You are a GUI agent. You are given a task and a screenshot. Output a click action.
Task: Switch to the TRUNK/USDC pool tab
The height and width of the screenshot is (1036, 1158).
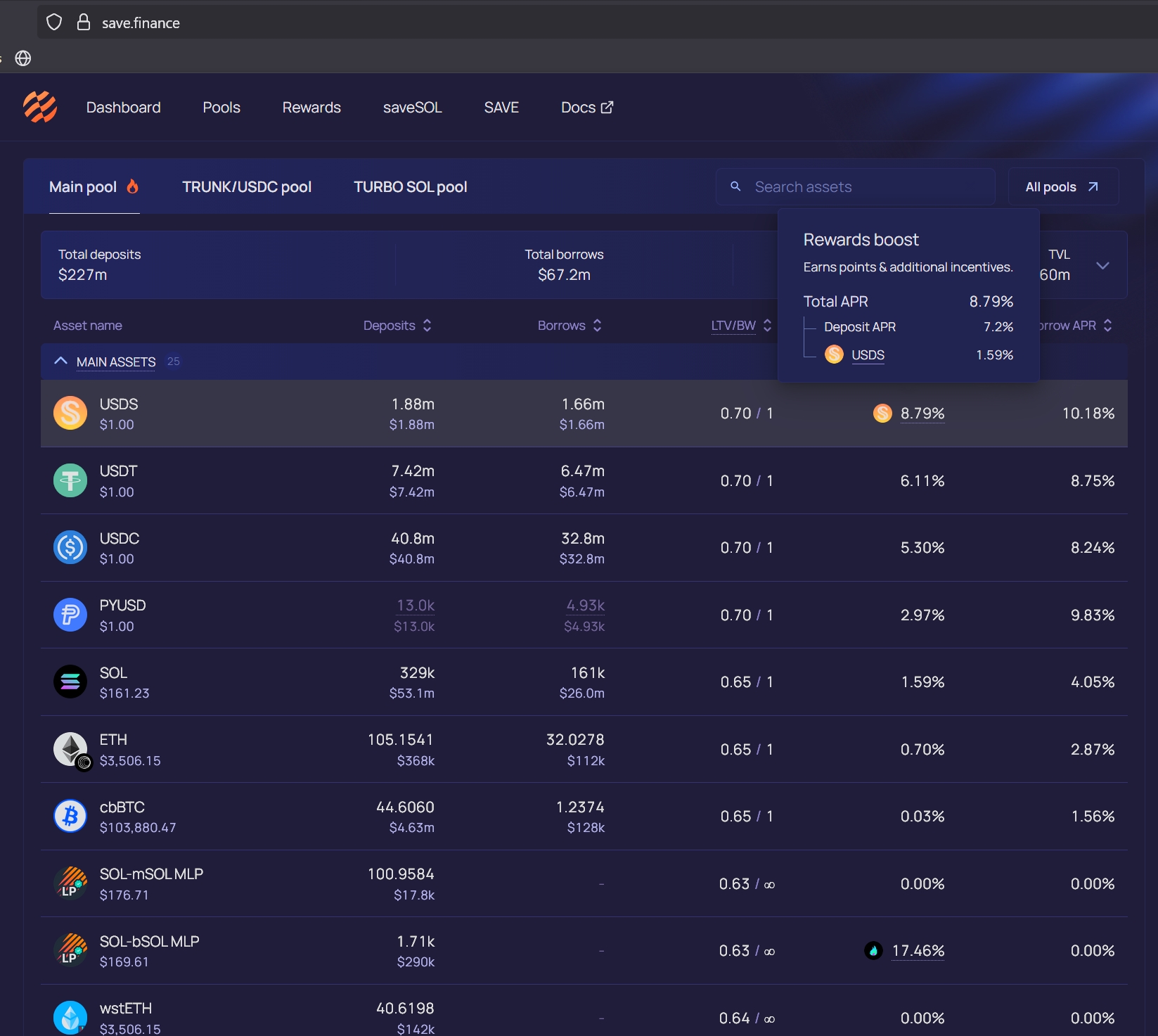247,187
